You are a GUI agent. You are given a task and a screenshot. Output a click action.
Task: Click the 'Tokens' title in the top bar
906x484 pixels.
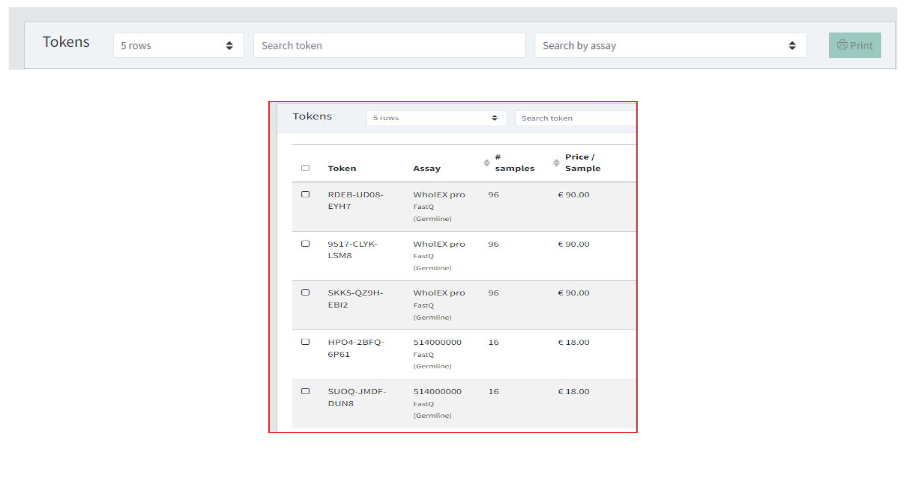click(x=66, y=42)
